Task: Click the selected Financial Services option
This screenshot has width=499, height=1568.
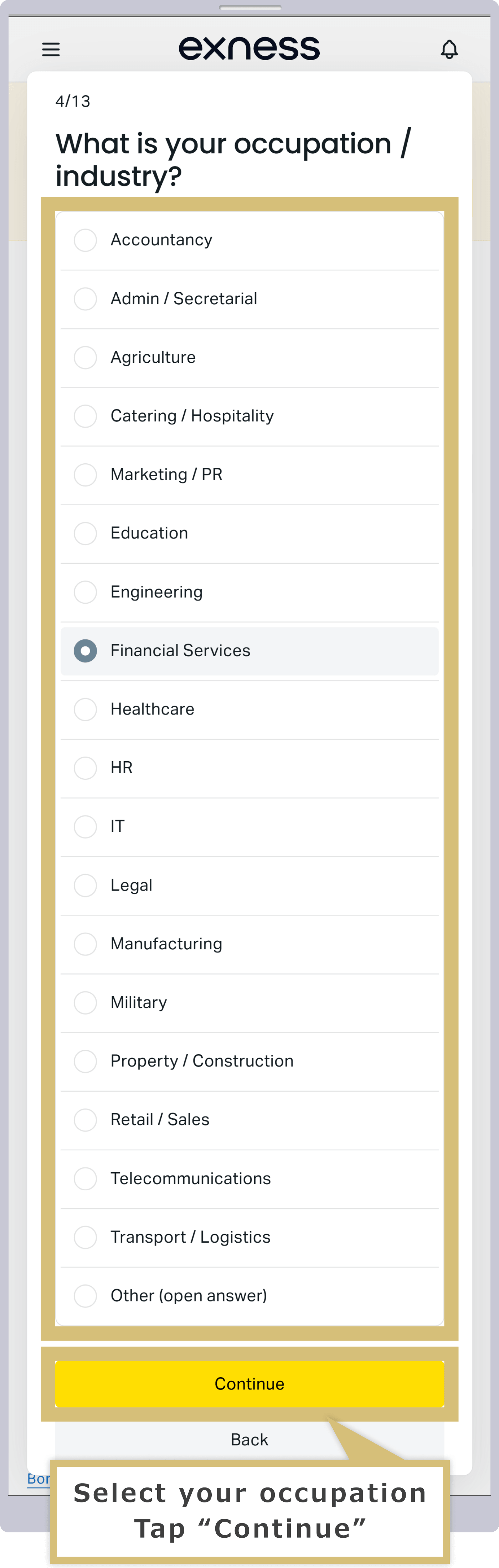Action: (249, 651)
